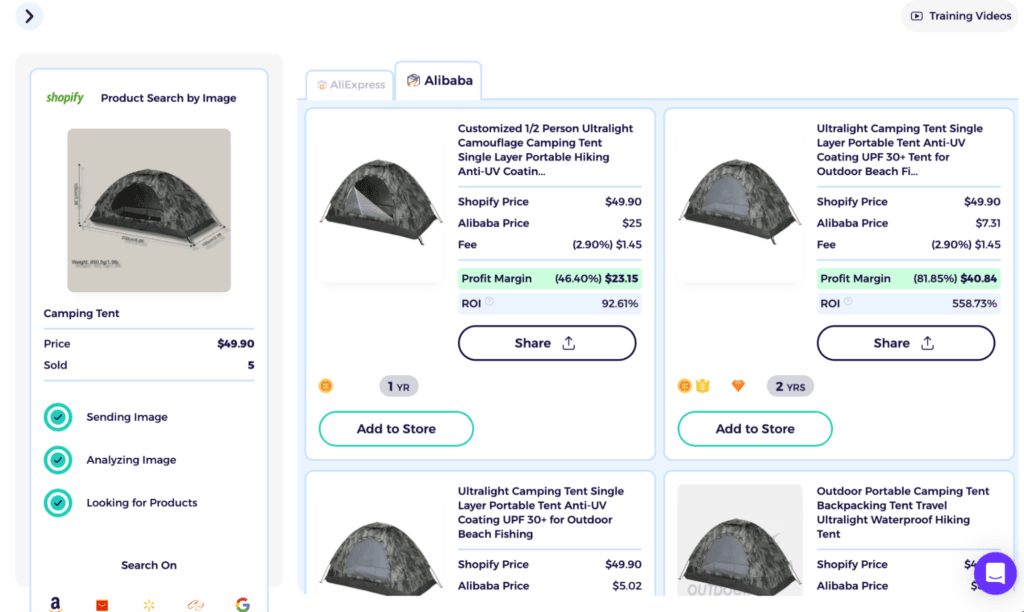Switch to the AliExpress tab
This screenshot has width=1024, height=612.
coord(349,84)
